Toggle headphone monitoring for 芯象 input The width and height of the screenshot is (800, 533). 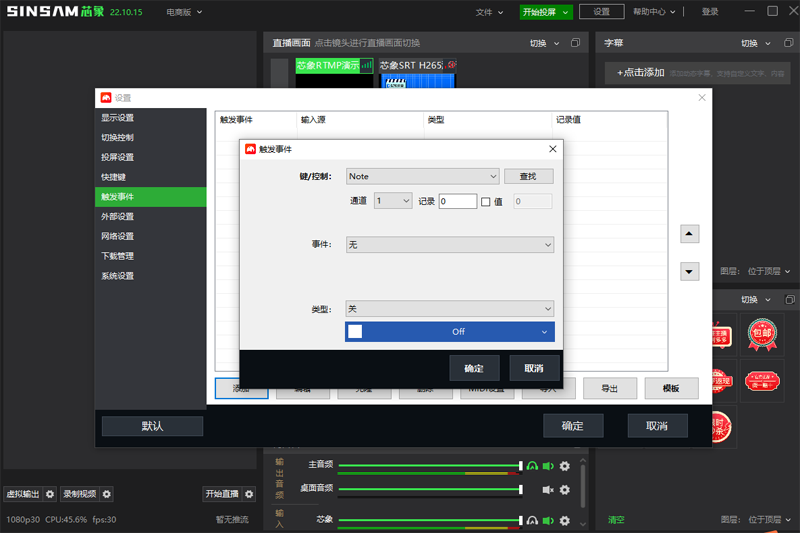click(532, 520)
